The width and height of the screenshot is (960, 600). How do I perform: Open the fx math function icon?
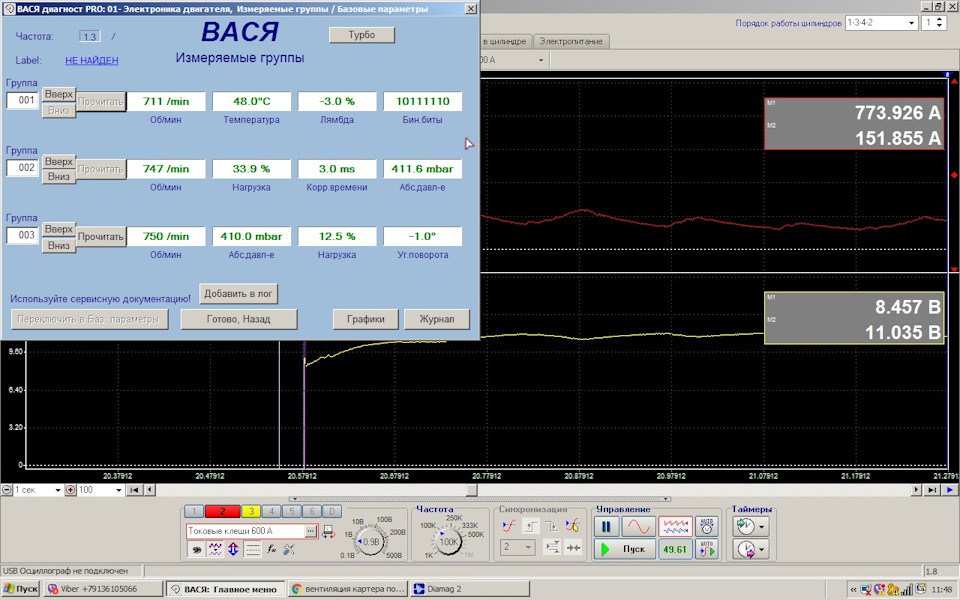[x=271, y=549]
